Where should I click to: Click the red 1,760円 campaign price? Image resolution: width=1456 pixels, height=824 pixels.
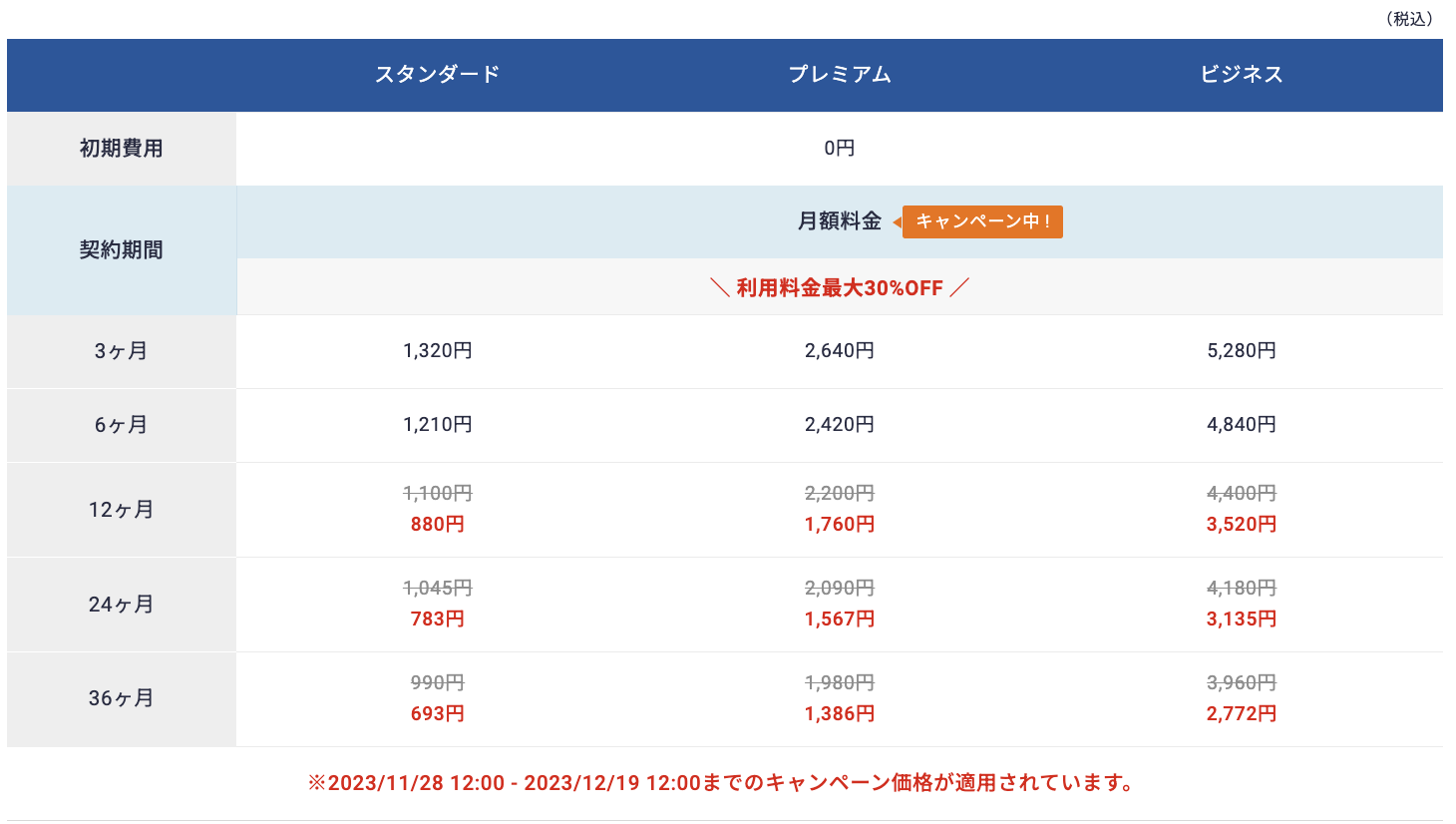(x=840, y=525)
